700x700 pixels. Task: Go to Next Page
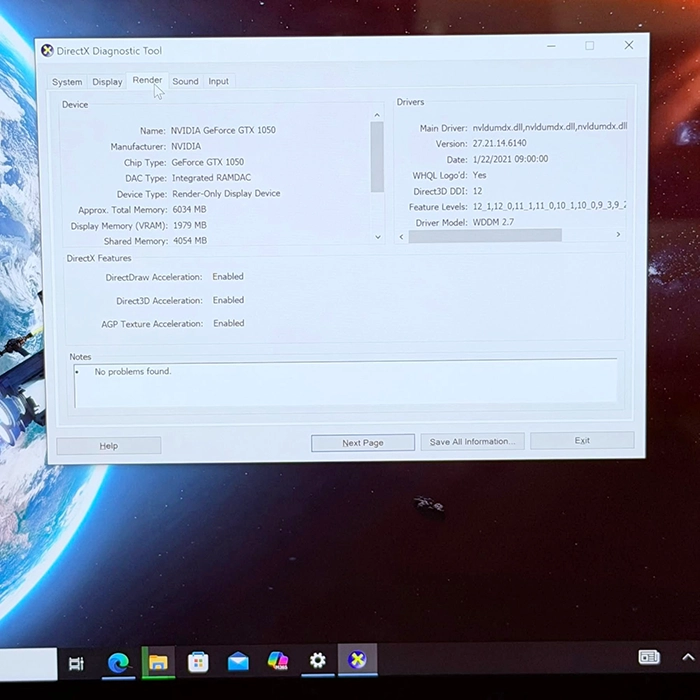(x=362, y=443)
